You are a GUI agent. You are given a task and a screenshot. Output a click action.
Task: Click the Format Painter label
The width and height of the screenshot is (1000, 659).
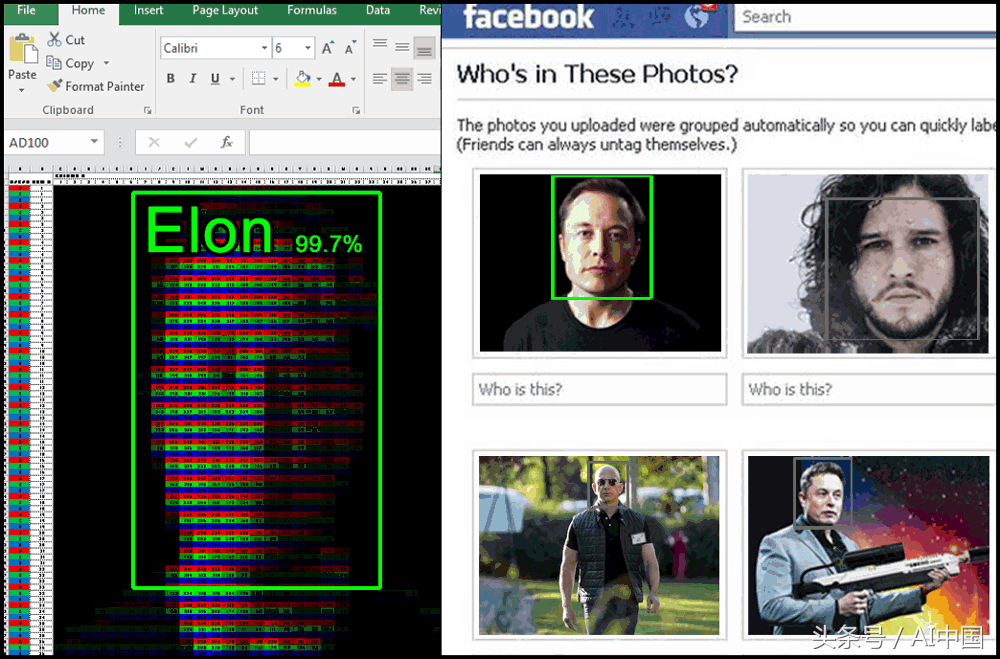pyautogui.click(x=105, y=86)
